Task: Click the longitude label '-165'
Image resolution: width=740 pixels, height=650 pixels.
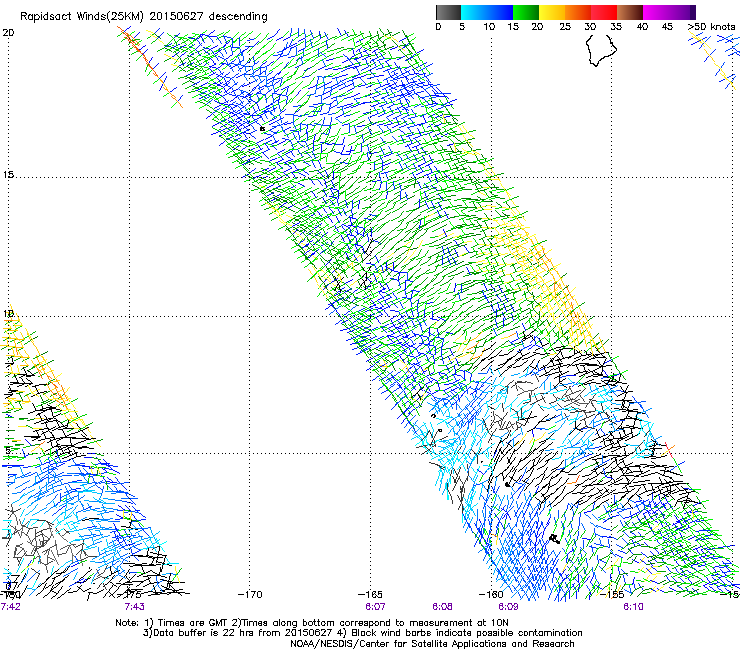Action: click(370, 594)
